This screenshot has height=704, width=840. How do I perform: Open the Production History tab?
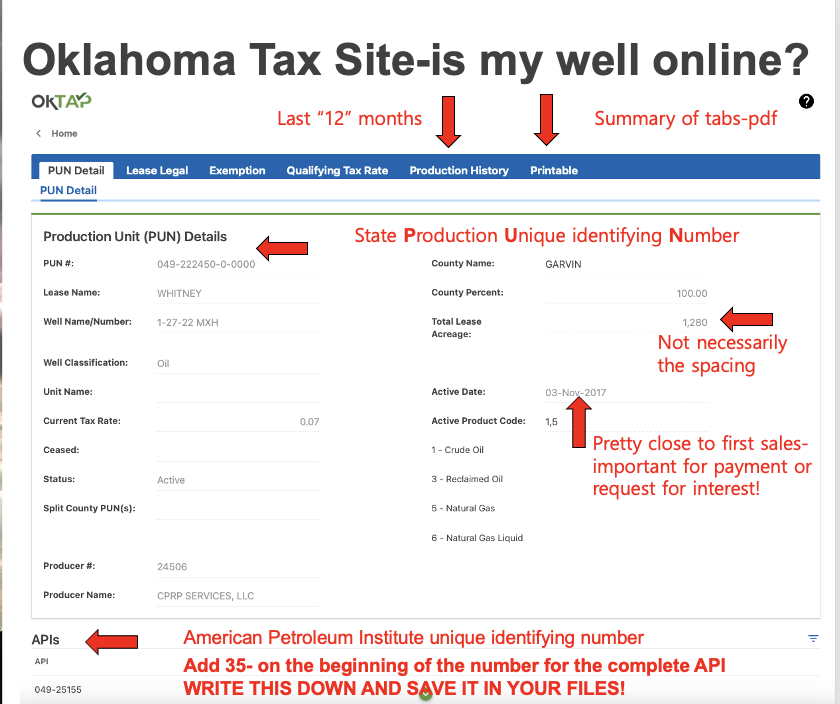pos(459,170)
